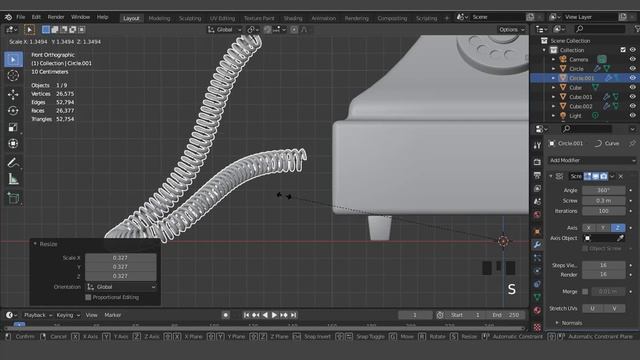
Task: Expand the Camera object in outliner
Action: coord(554,59)
